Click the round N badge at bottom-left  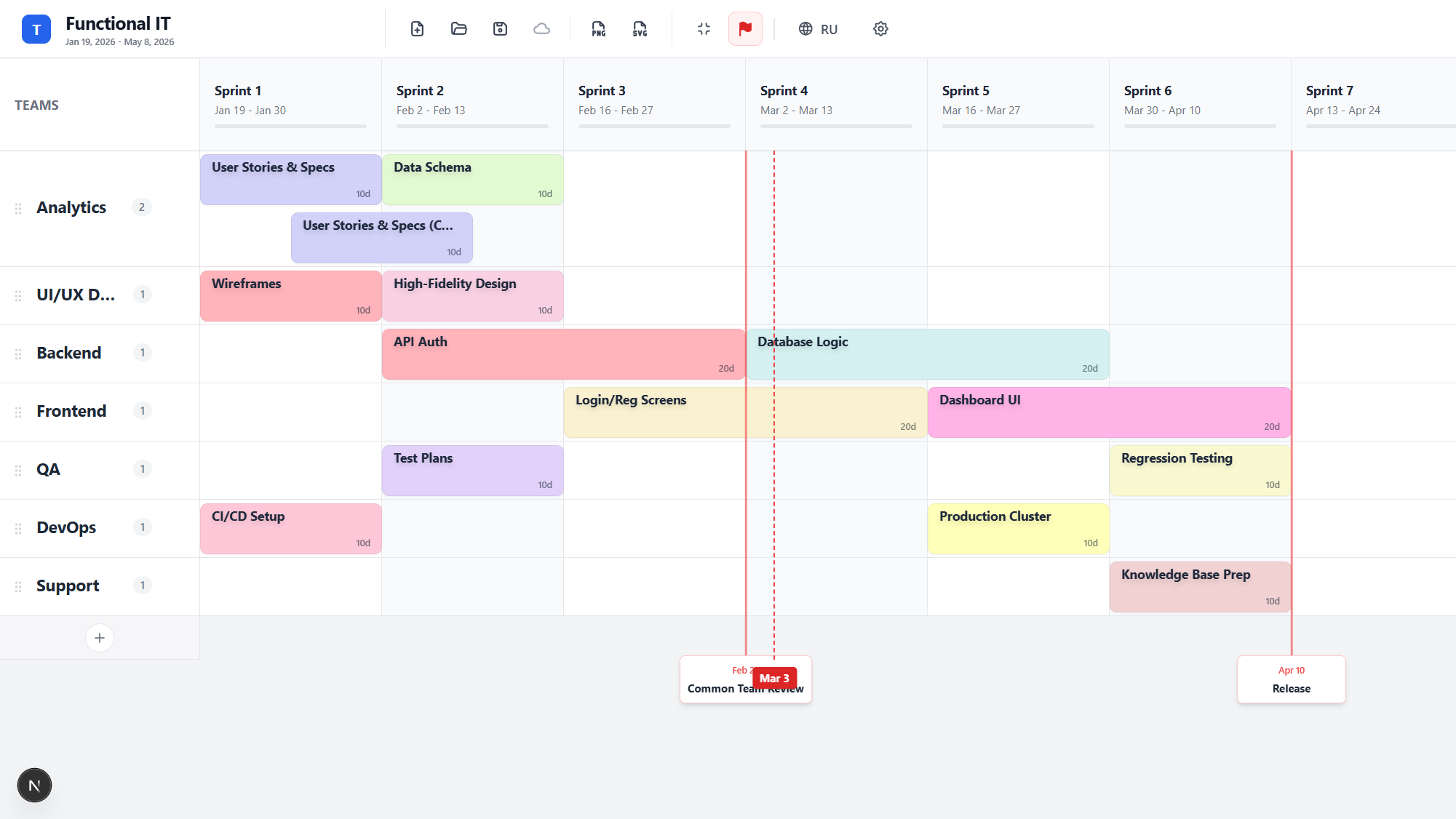pos(34,786)
